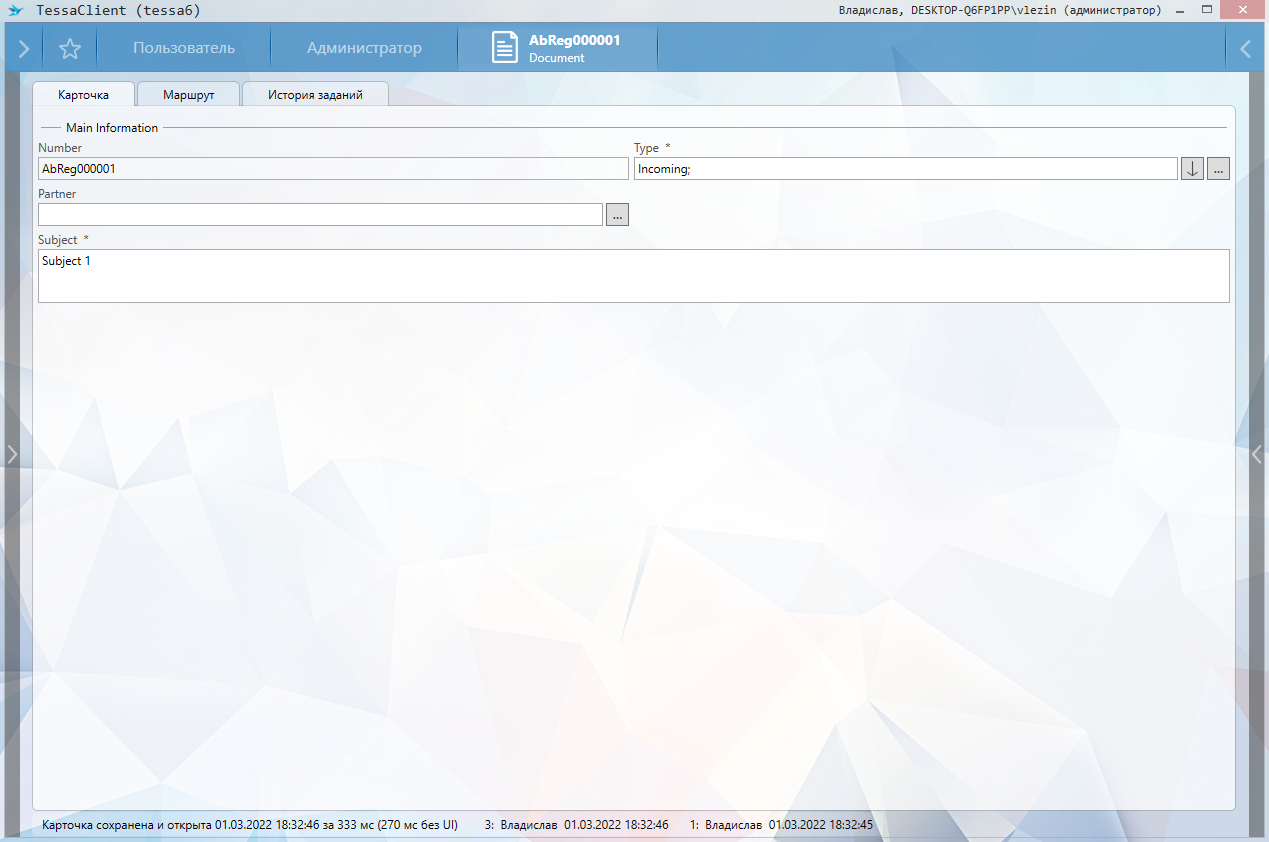Select the Карточка tab
The image size is (1269, 842).
[84, 95]
